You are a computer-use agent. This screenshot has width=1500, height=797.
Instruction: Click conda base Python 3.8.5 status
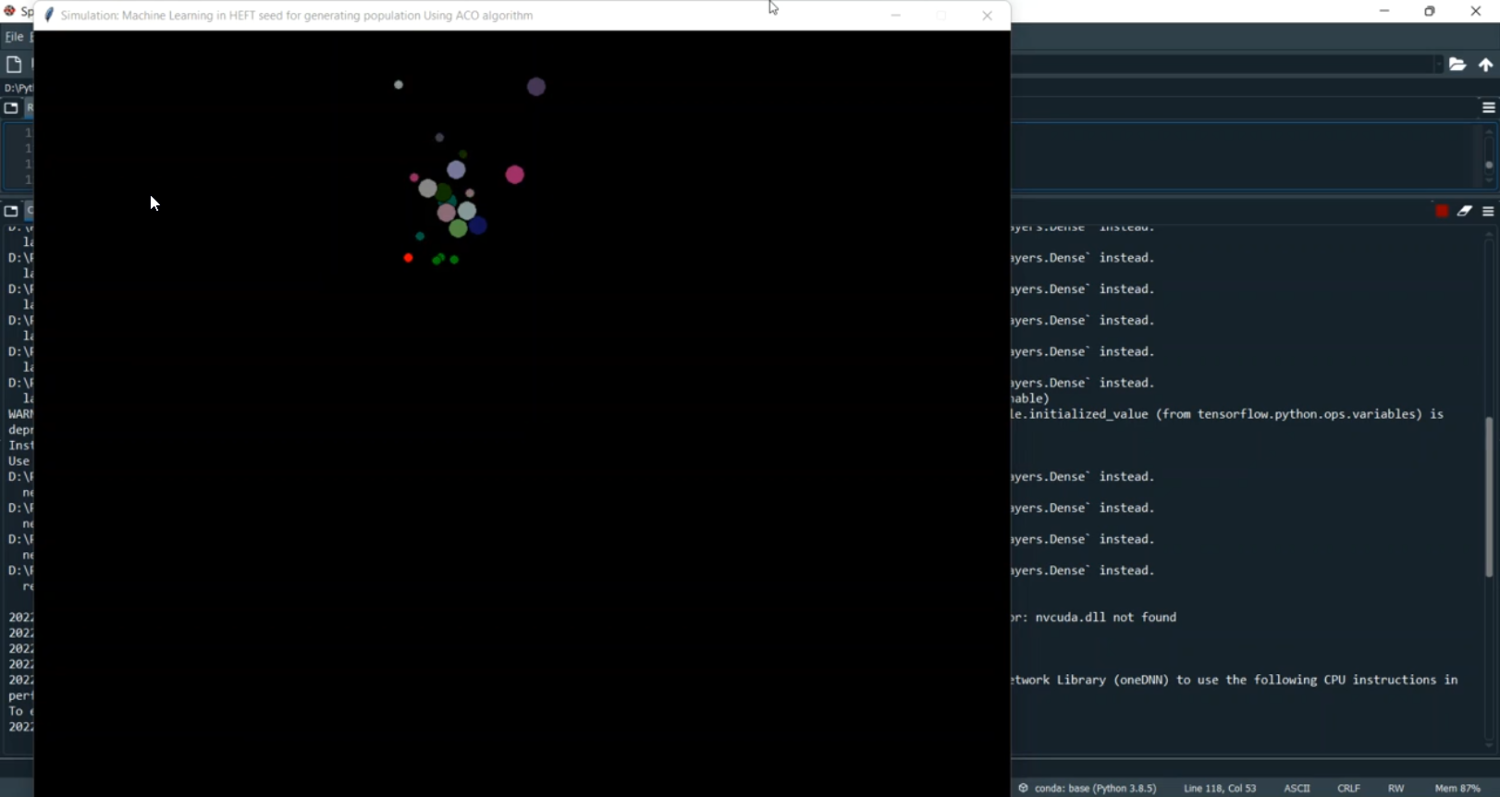point(1087,788)
